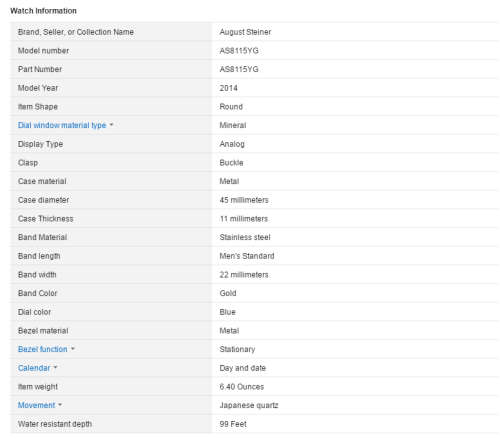Expand arrow next to Dial window material type
Viewport: 500px width, 439px height.
111,125
